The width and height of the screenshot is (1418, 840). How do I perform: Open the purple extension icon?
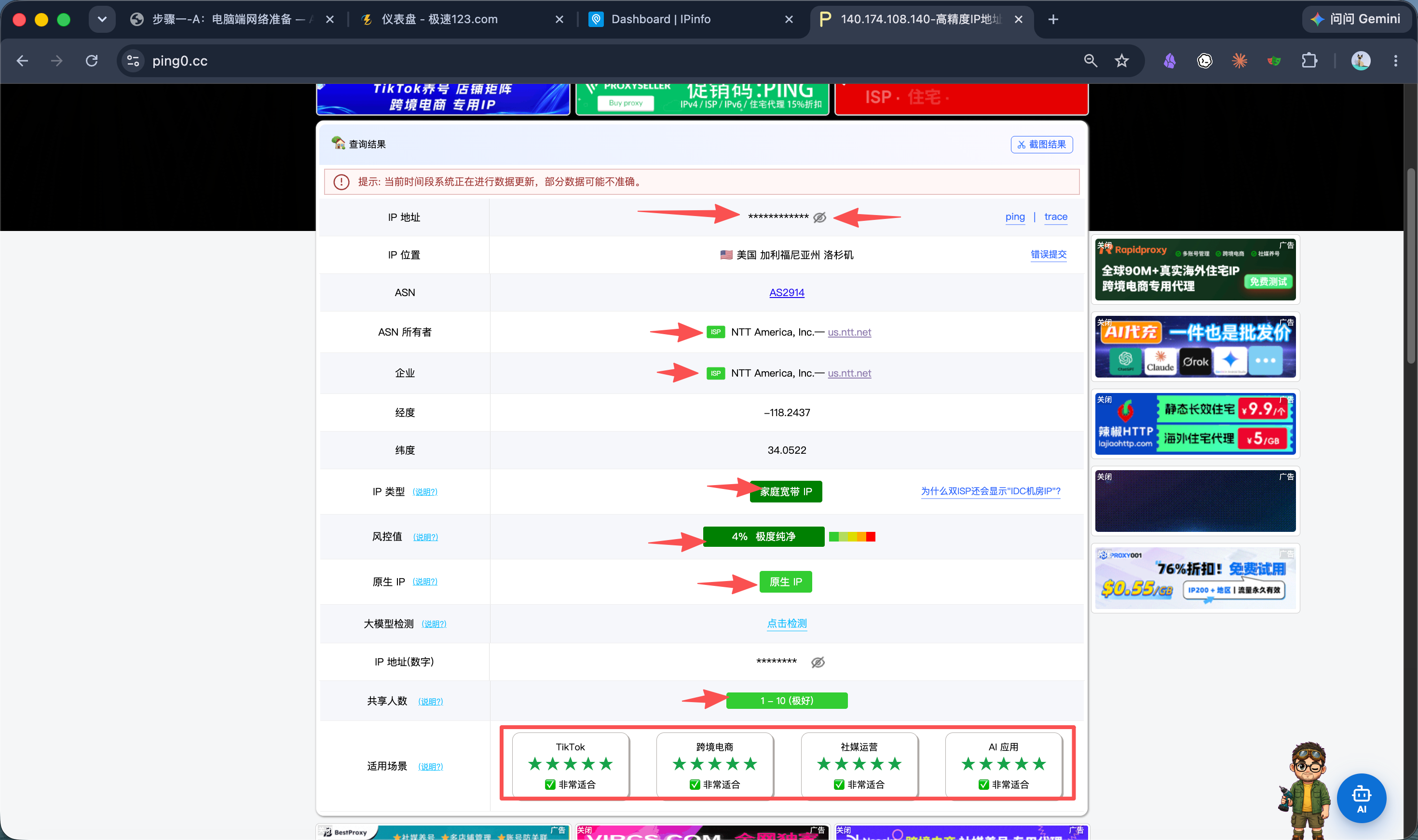pyautogui.click(x=1170, y=61)
